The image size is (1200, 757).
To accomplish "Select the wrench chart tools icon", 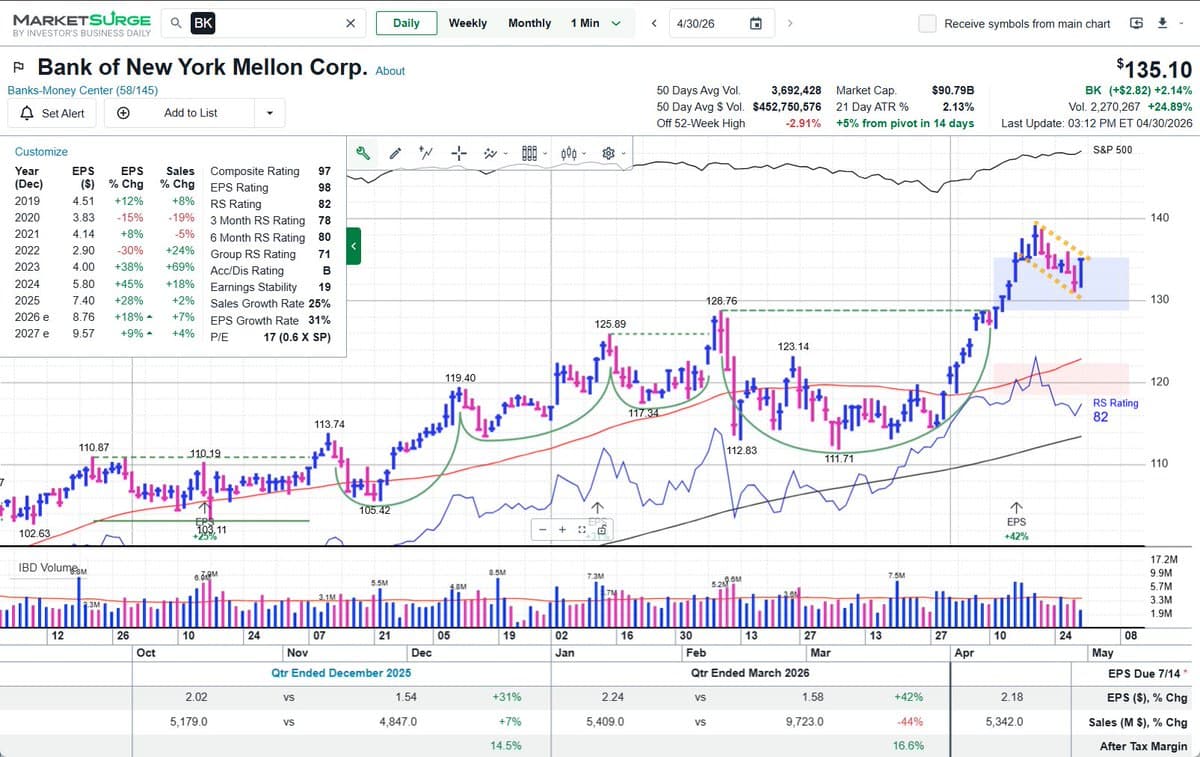I will [363, 153].
